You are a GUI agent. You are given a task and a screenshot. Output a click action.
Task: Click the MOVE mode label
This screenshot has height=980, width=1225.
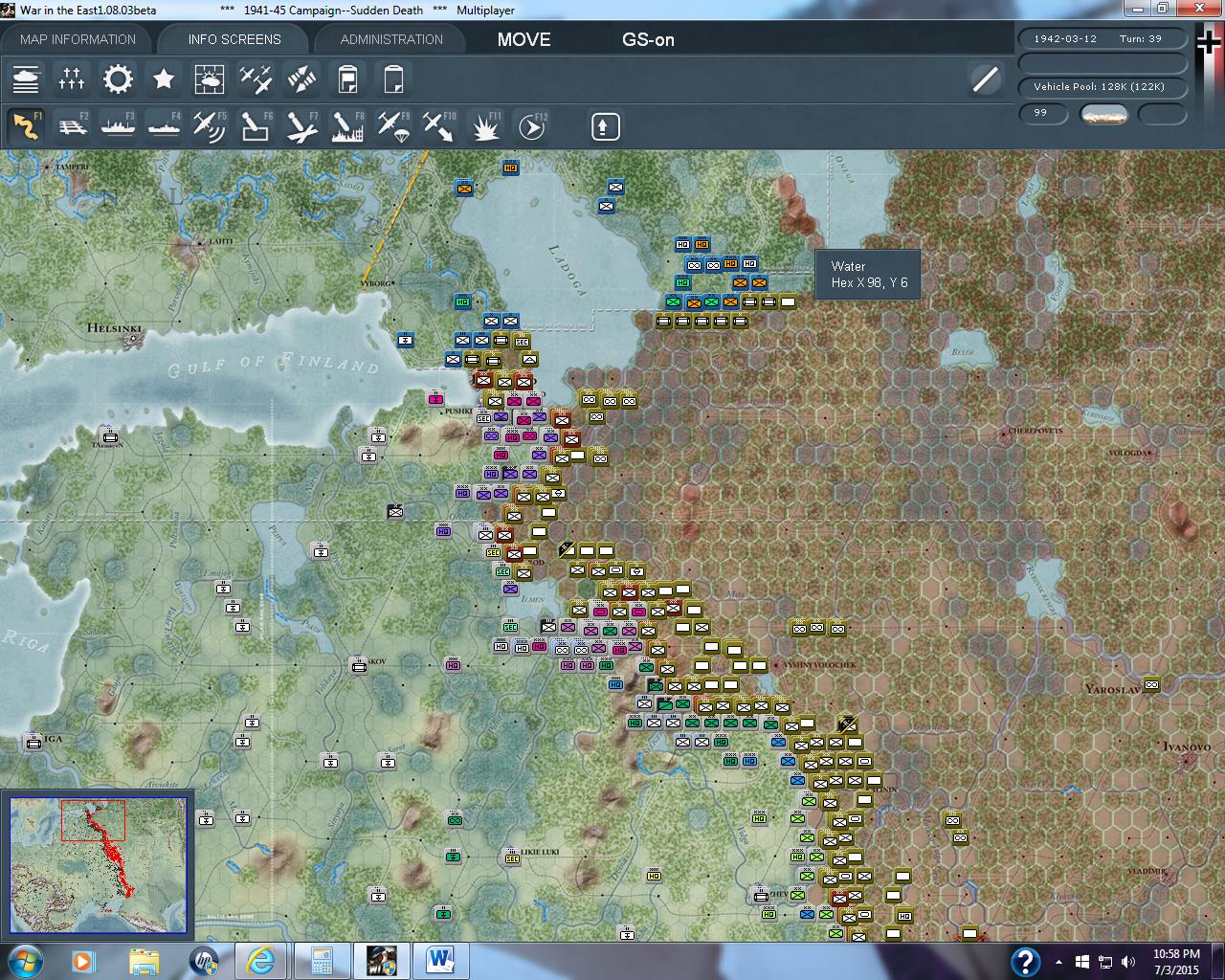[524, 39]
